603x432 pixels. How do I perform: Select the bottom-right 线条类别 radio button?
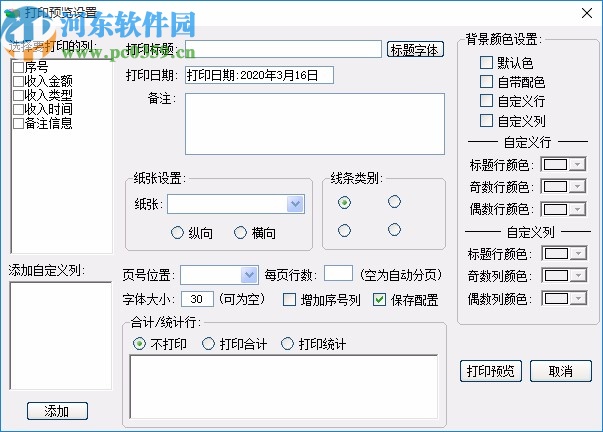394,230
